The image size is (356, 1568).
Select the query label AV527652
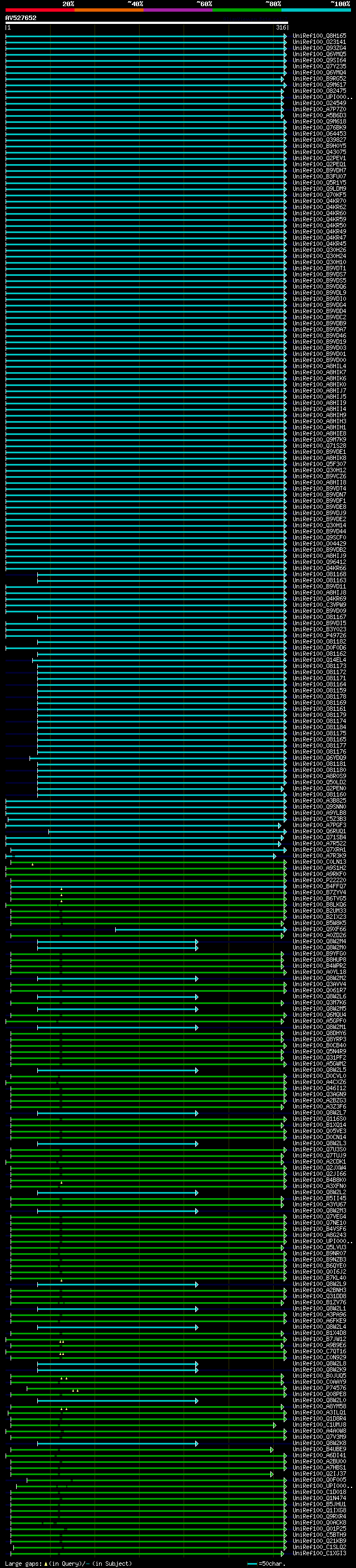[21, 18]
